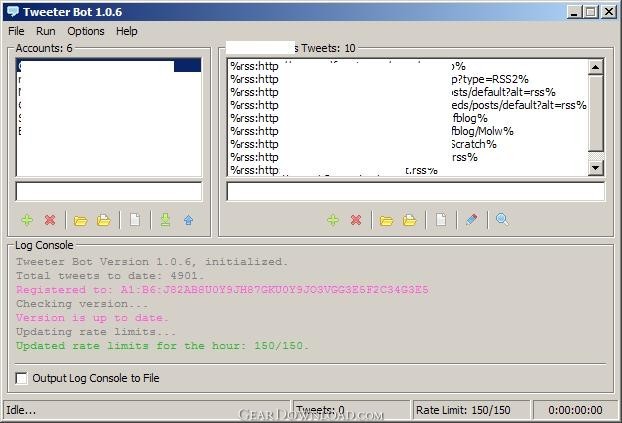Click the pencil edit icon in Tweets toolbar
The width and height of the screenshot is (622, 423).
click(471, 220)
